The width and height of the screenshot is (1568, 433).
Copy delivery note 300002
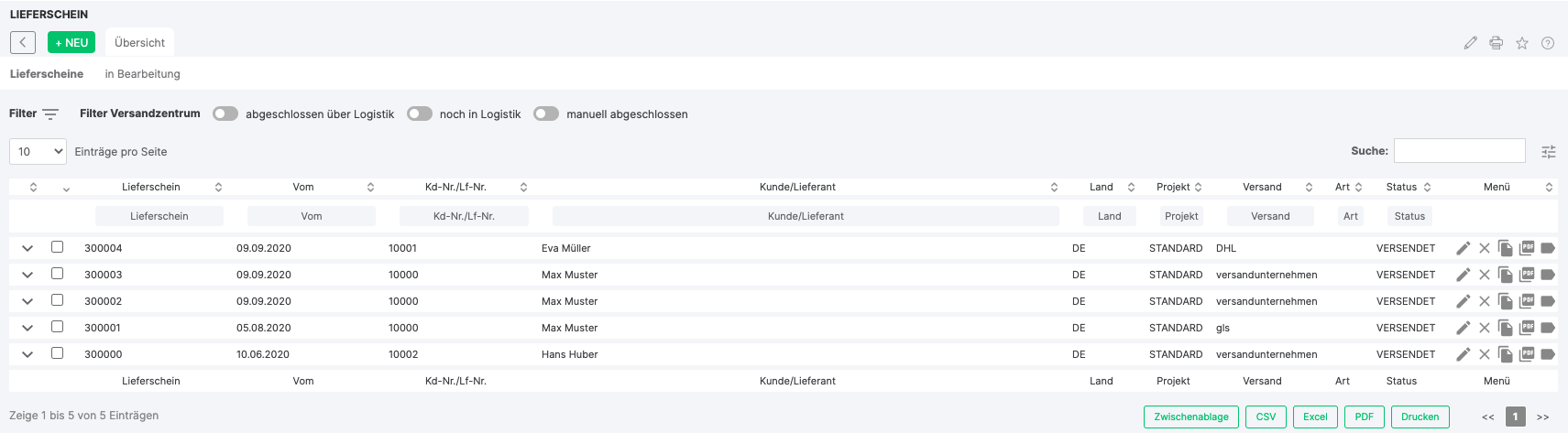1506,301
